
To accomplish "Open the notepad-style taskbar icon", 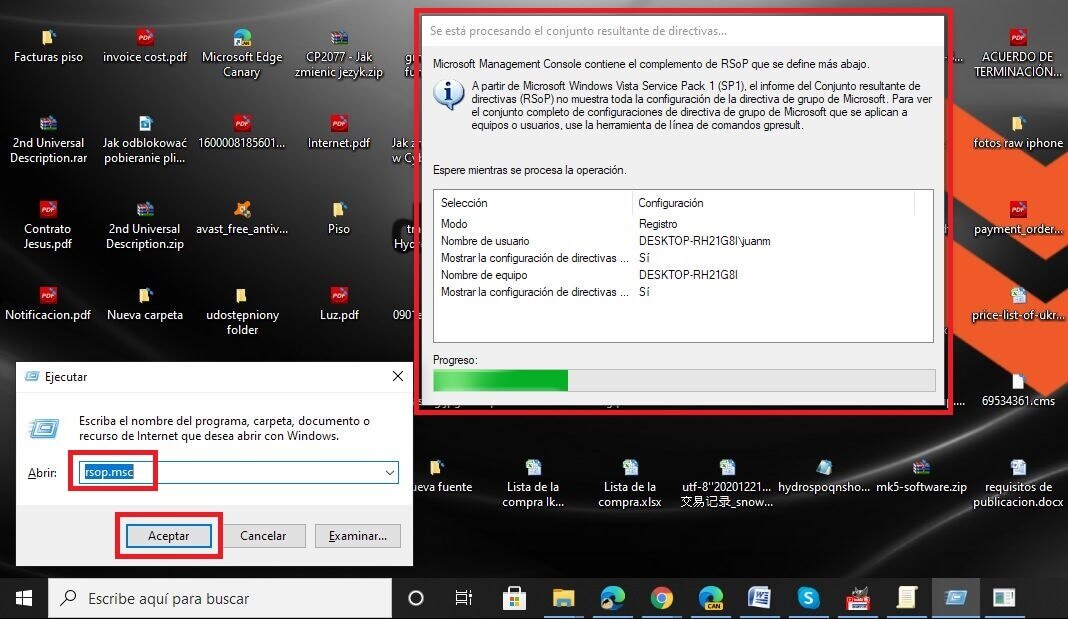I will coord(907,599).
